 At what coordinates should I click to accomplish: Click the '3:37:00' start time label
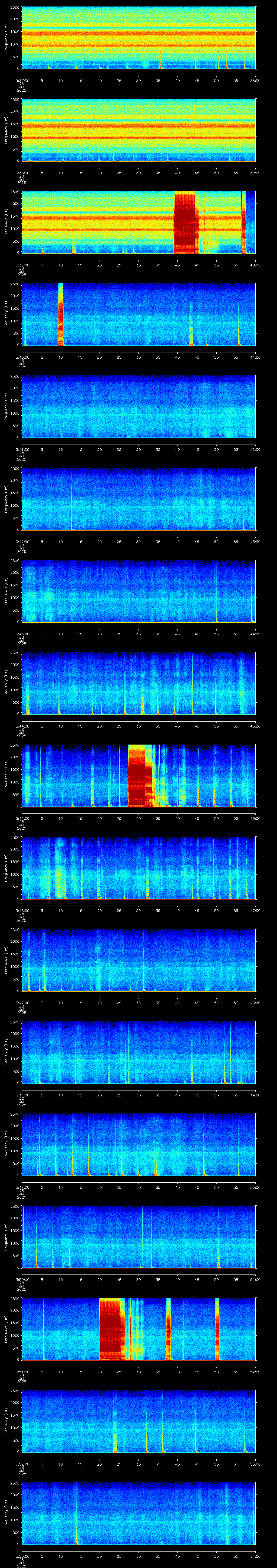22,80
